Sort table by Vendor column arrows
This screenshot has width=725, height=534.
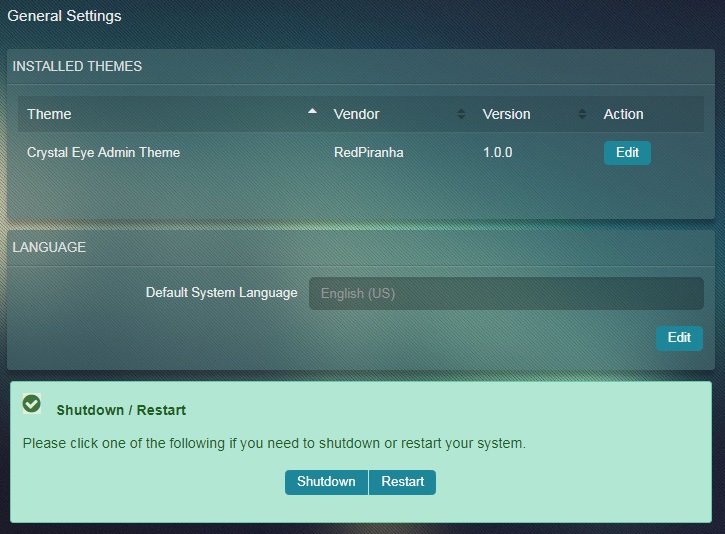pyautogui.click(x=461, y=114)
